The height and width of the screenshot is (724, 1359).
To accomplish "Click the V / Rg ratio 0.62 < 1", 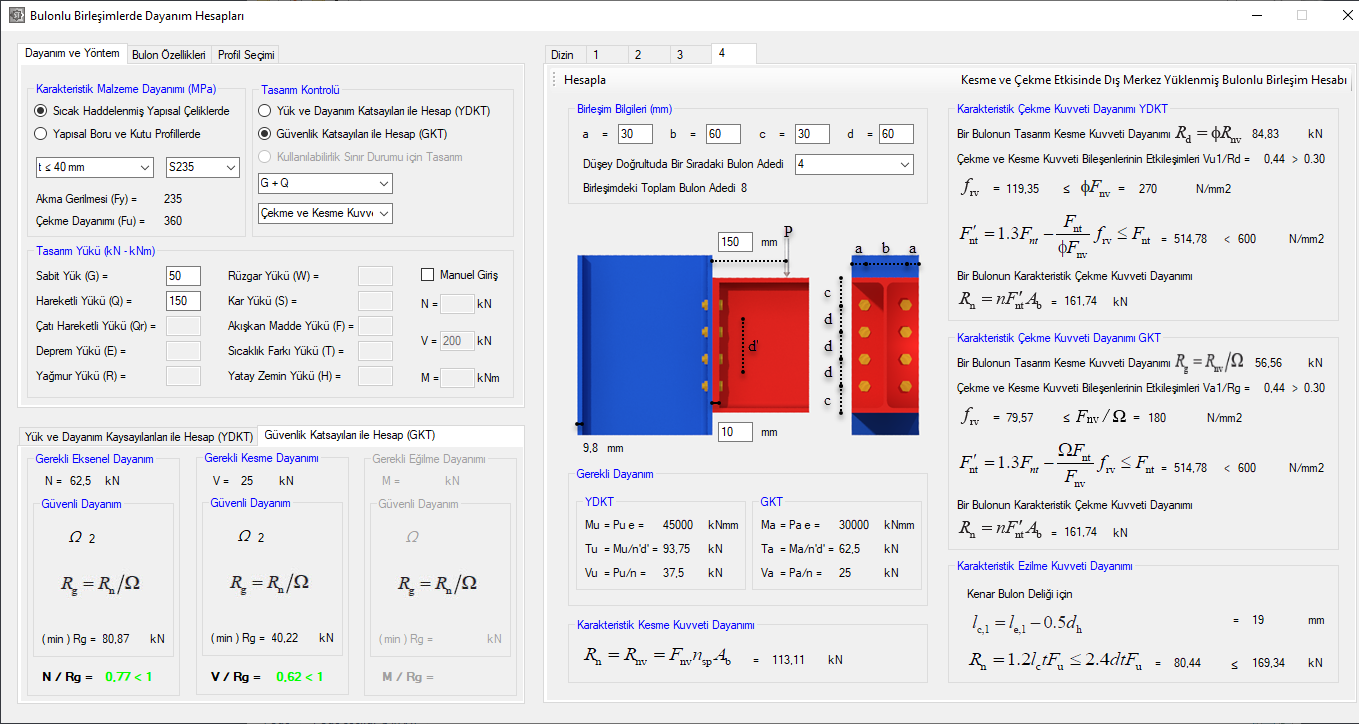I will click(298, 677).
